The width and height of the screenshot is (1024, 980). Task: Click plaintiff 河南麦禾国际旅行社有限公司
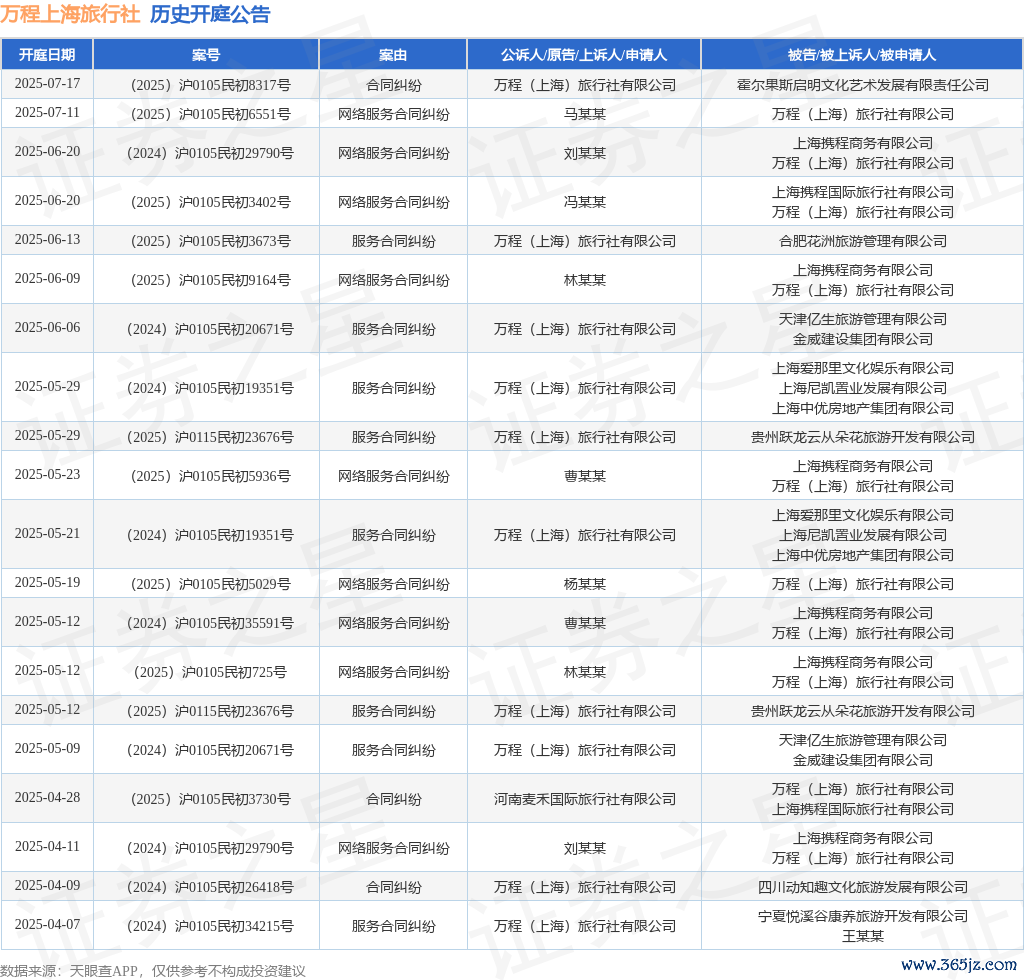coord(584,799)
